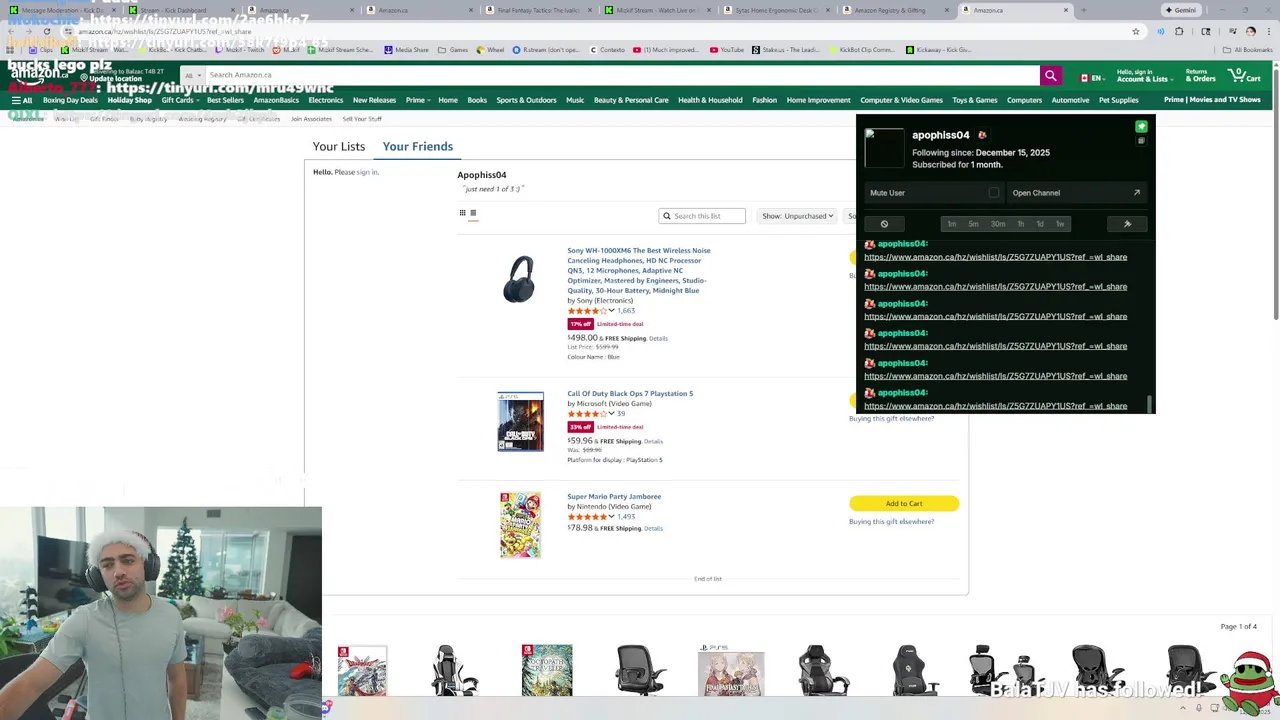Viewport: 1280px width, 720px height.
Task: Open the Gemini button in Chrome
Action: click(1180, 10)
